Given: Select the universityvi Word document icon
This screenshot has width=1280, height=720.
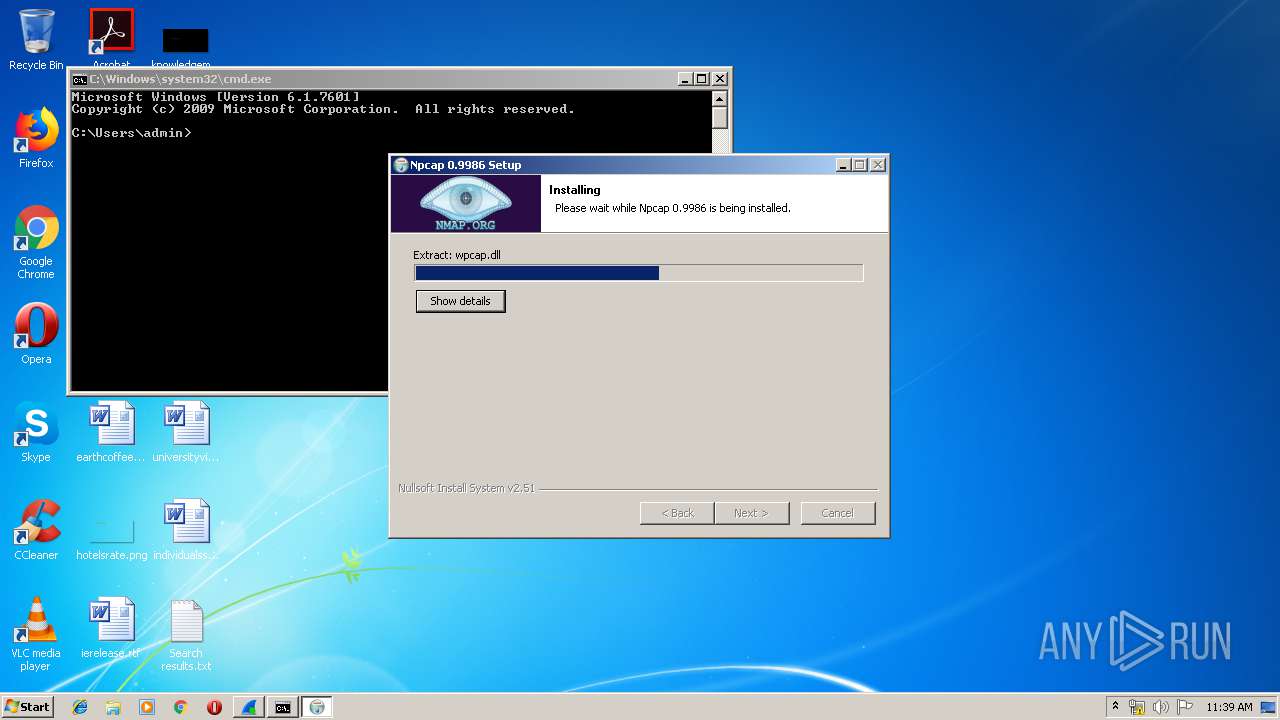Looking at the screenshot, I should coord(186,432).
